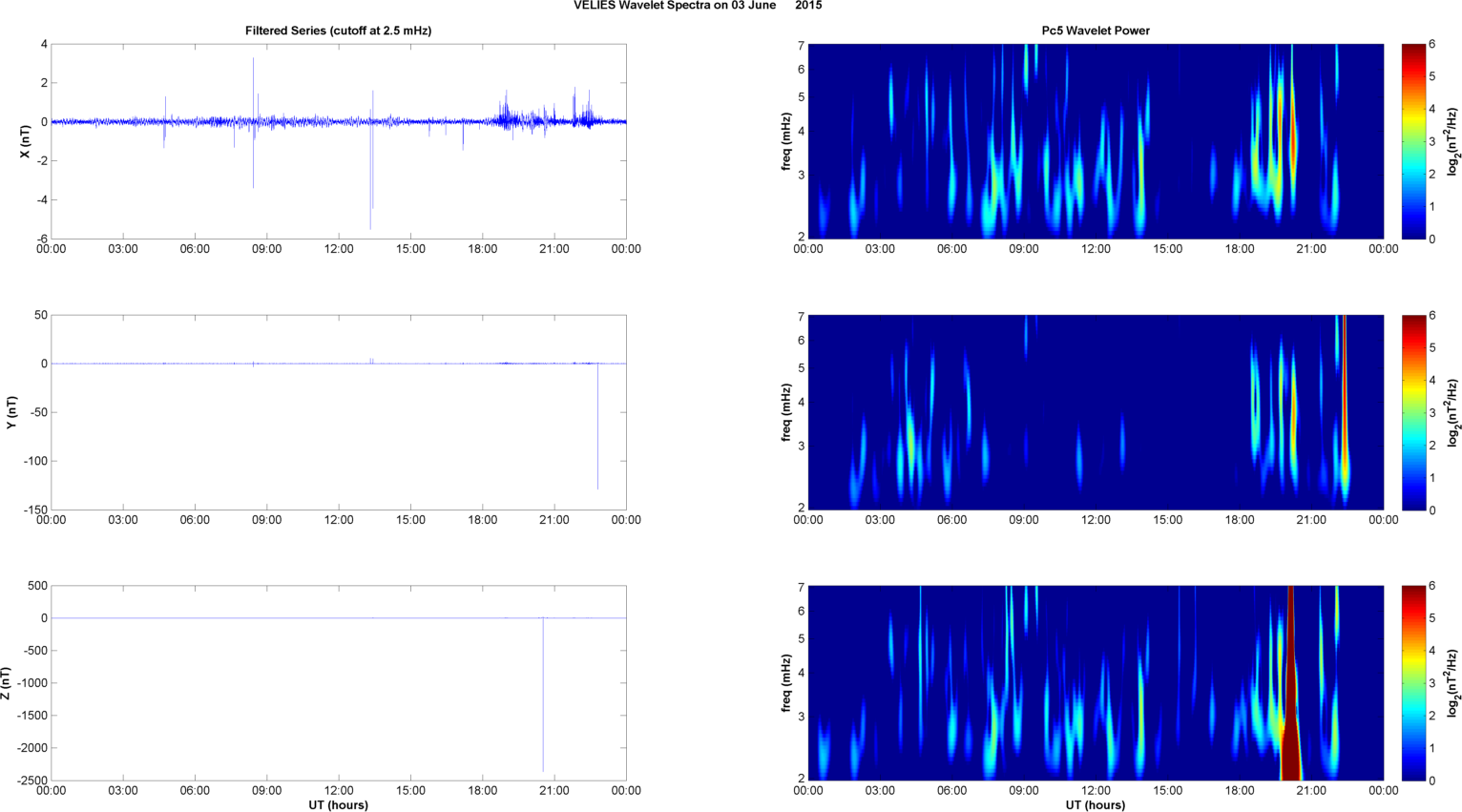Click the Y component filtered series plot

pyautogui.click(x=339, y=412)
